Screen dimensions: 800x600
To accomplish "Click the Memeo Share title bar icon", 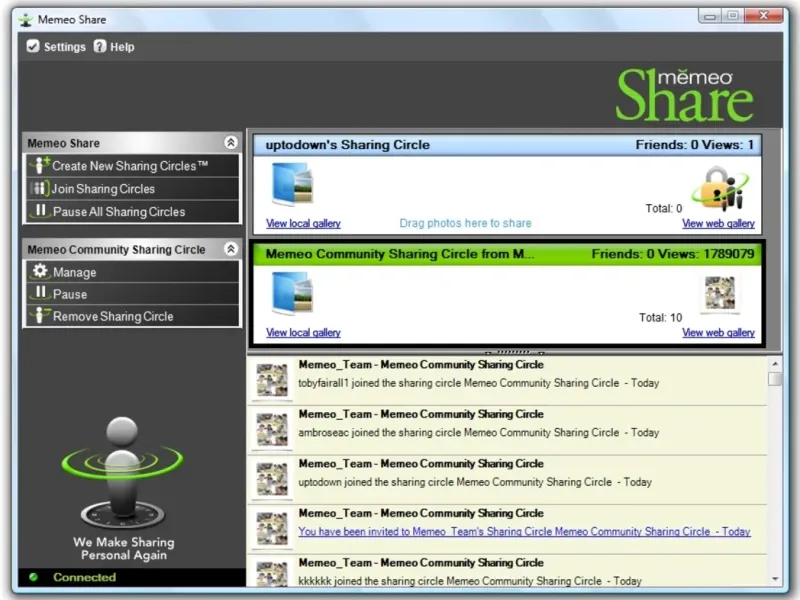I will pos(26,20).
